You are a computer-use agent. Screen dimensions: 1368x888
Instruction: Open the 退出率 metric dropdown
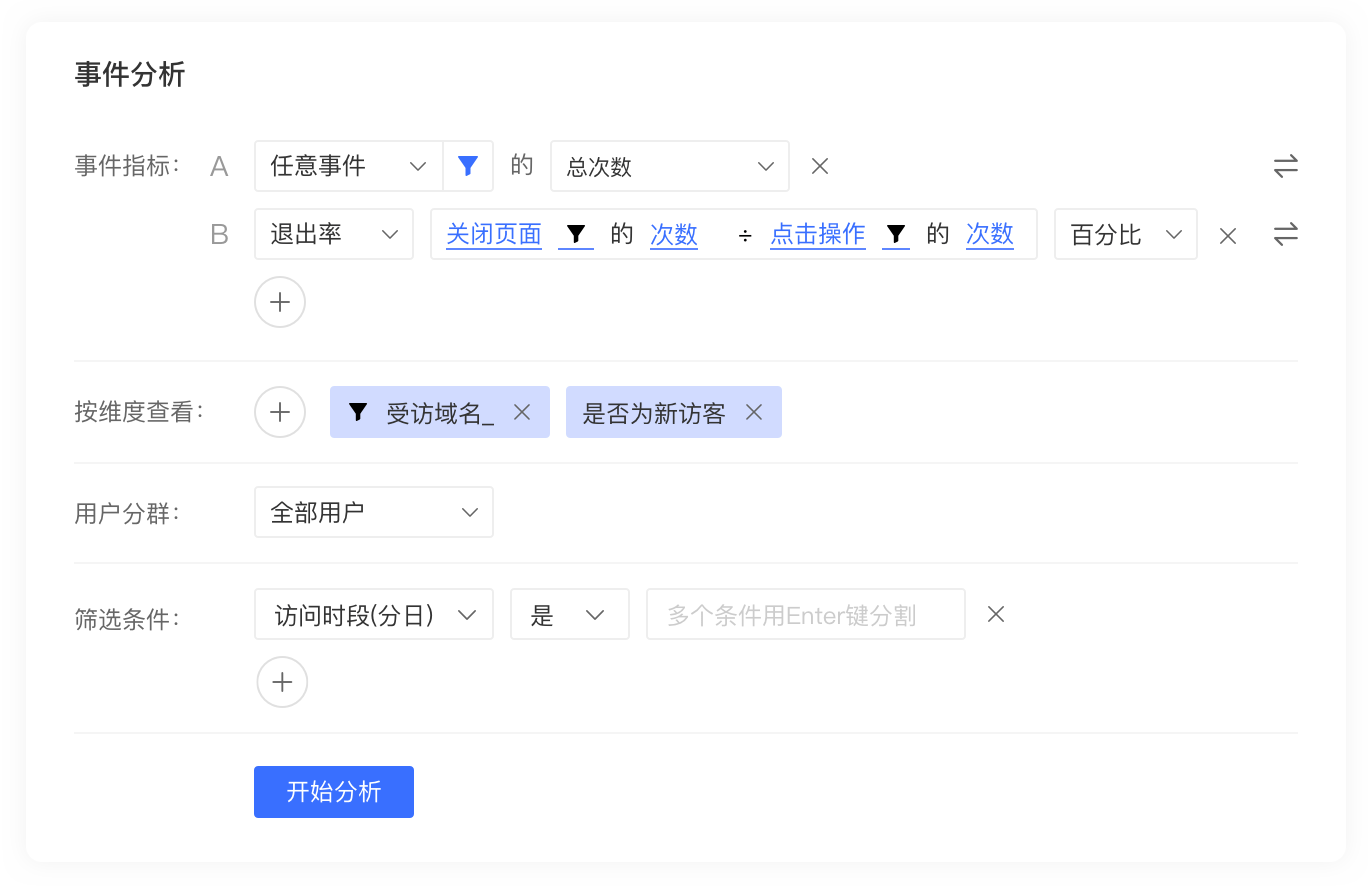[x=334, y=235]
